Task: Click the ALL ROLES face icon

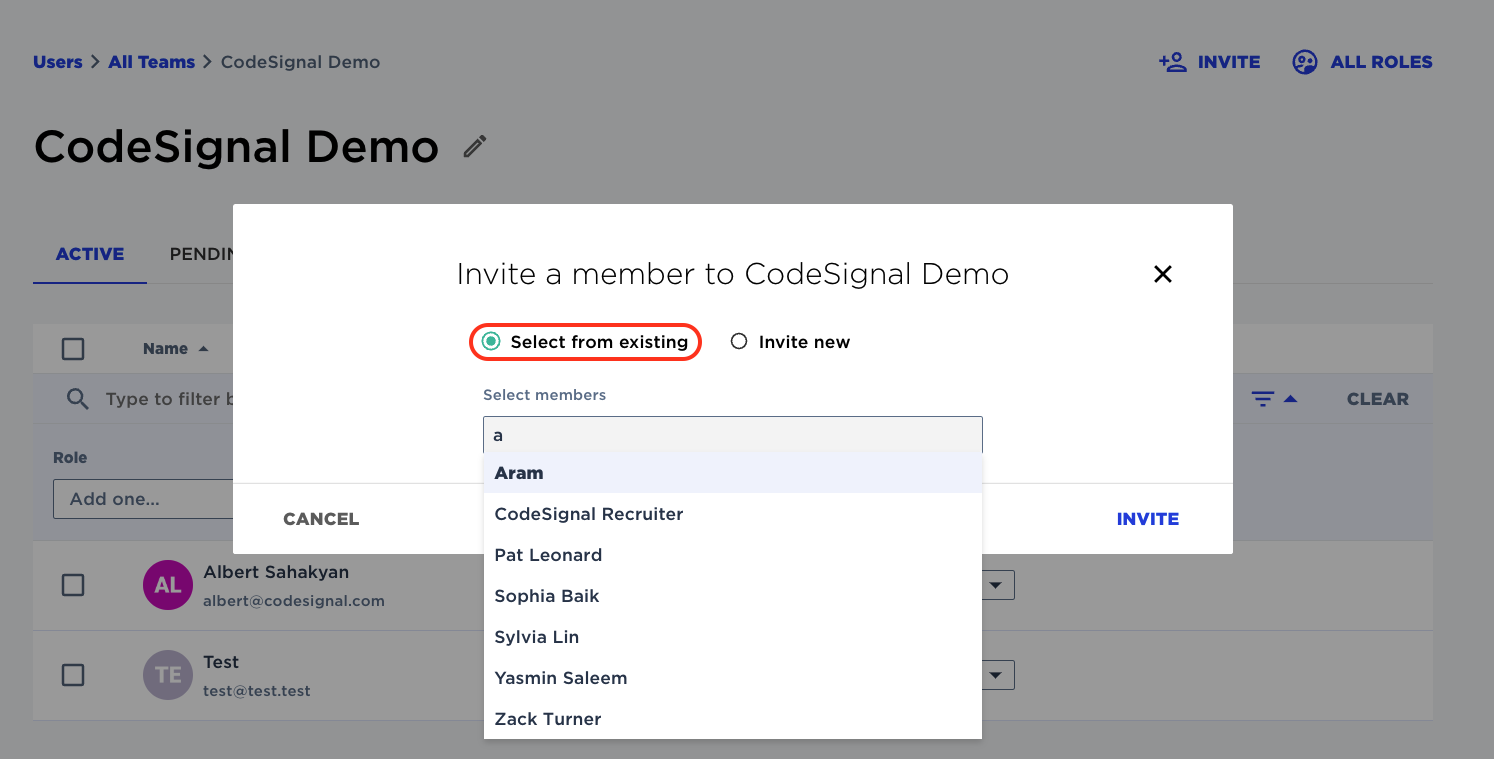Action: click(1305, 62)
